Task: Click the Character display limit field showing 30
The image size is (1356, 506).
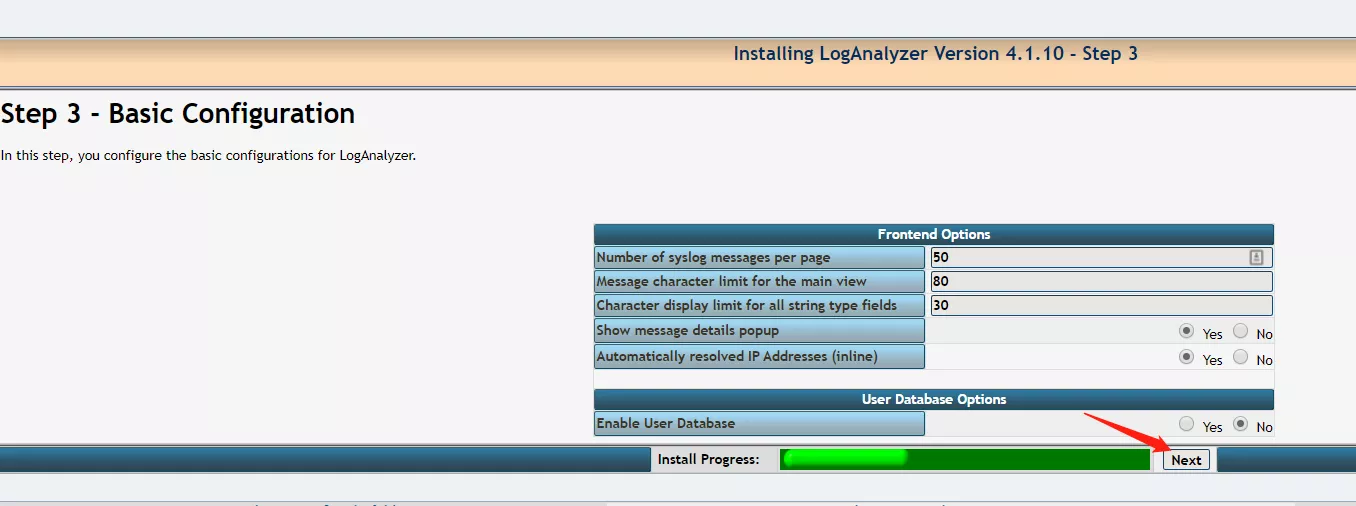Action: (x=1100, y=306)
